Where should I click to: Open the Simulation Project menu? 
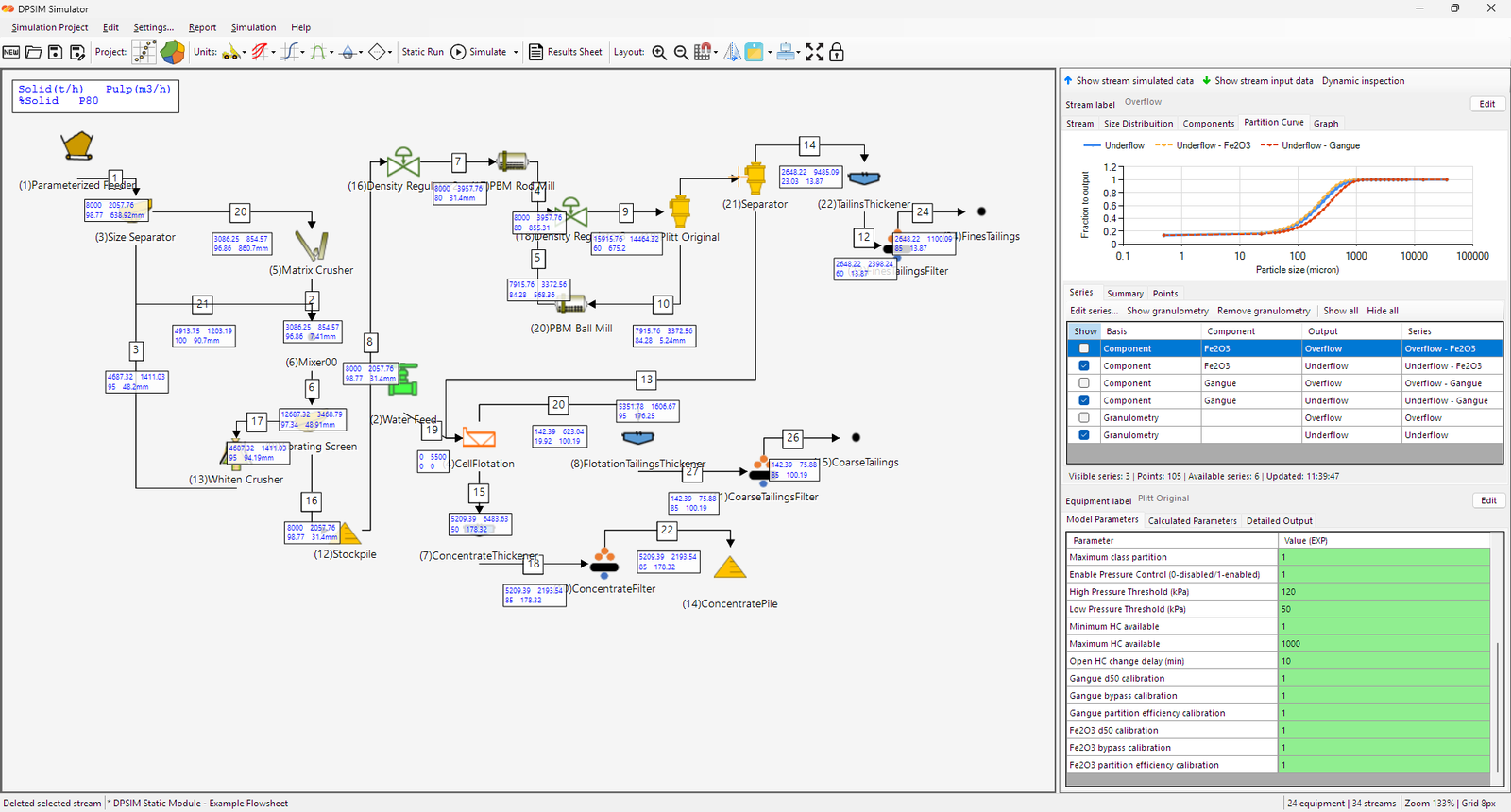tap(50, 27)
